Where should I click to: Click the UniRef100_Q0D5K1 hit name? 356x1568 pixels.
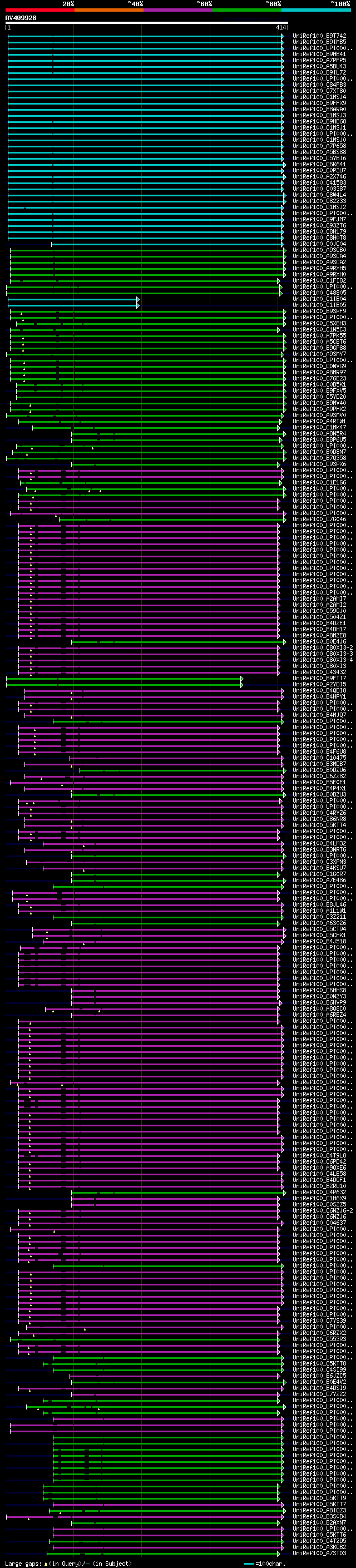pyautogui.click(x=319, y=384)
